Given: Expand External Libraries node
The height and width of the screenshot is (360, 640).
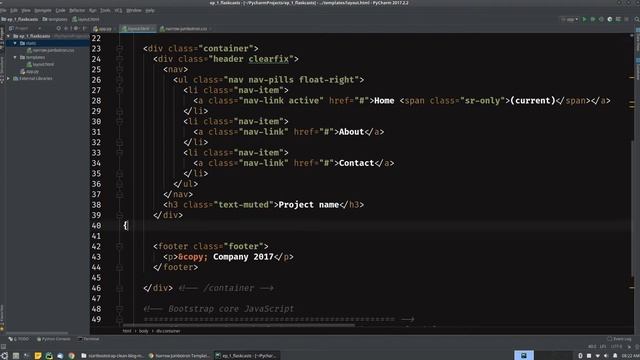Looking at the screenshot, I should 9,78.
